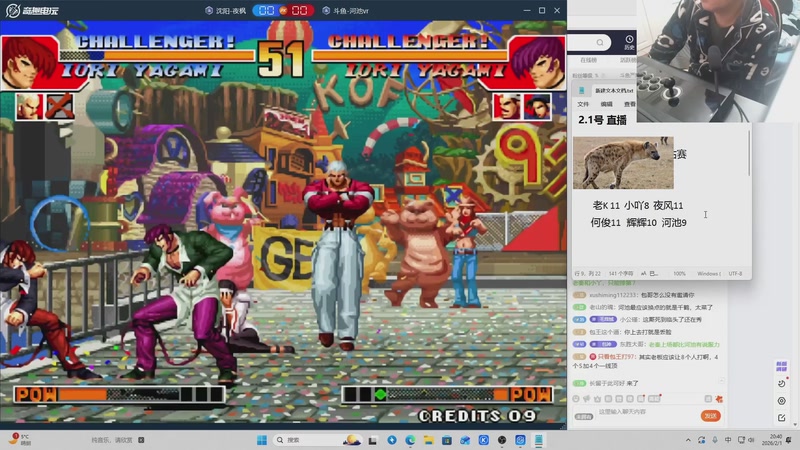This screenshot has height=450, width=800.
Task: Open the Windows Start menu
Action: [262, 440]
